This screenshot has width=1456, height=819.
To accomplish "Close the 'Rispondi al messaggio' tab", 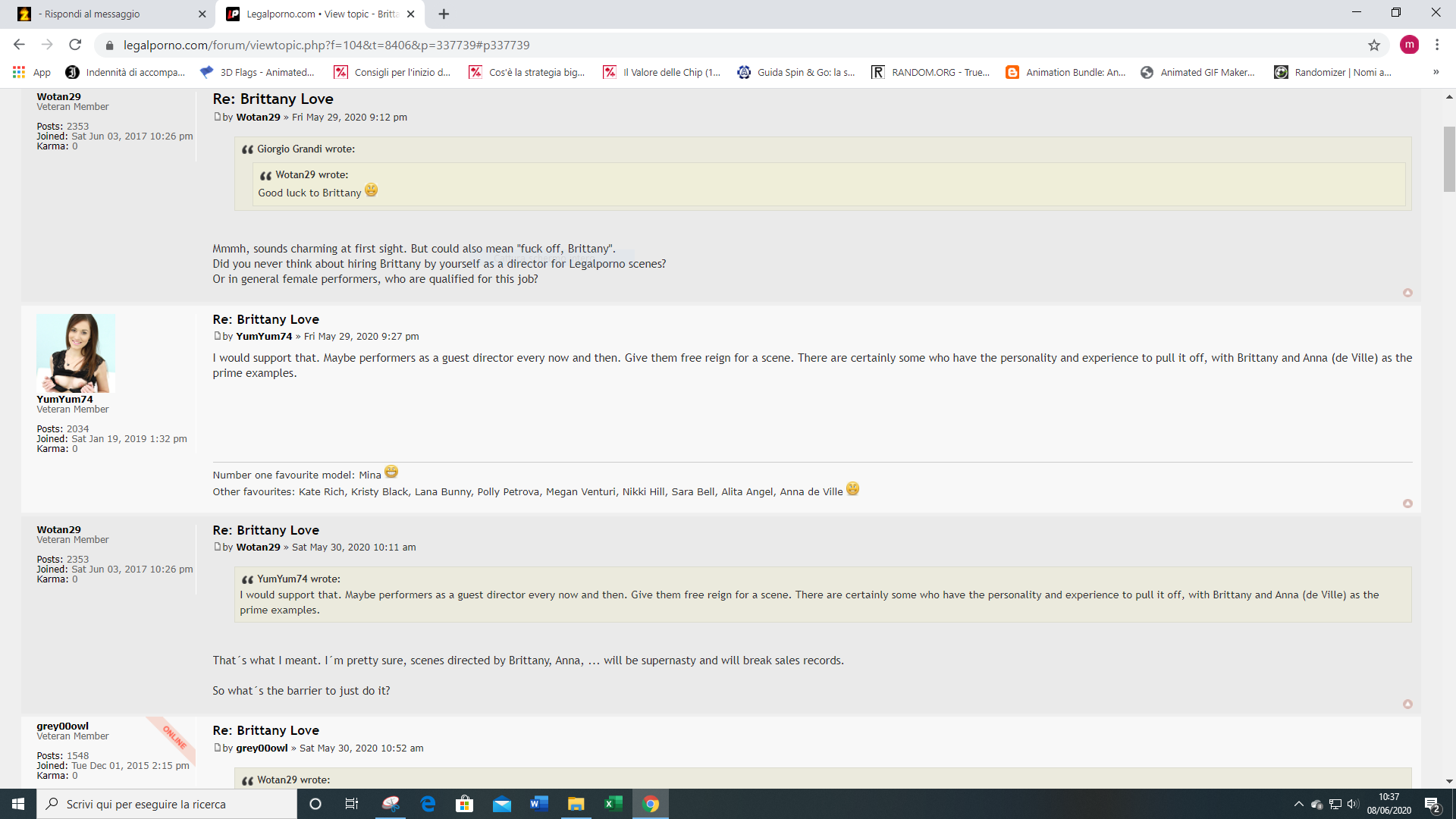I will tap(202, 14).
